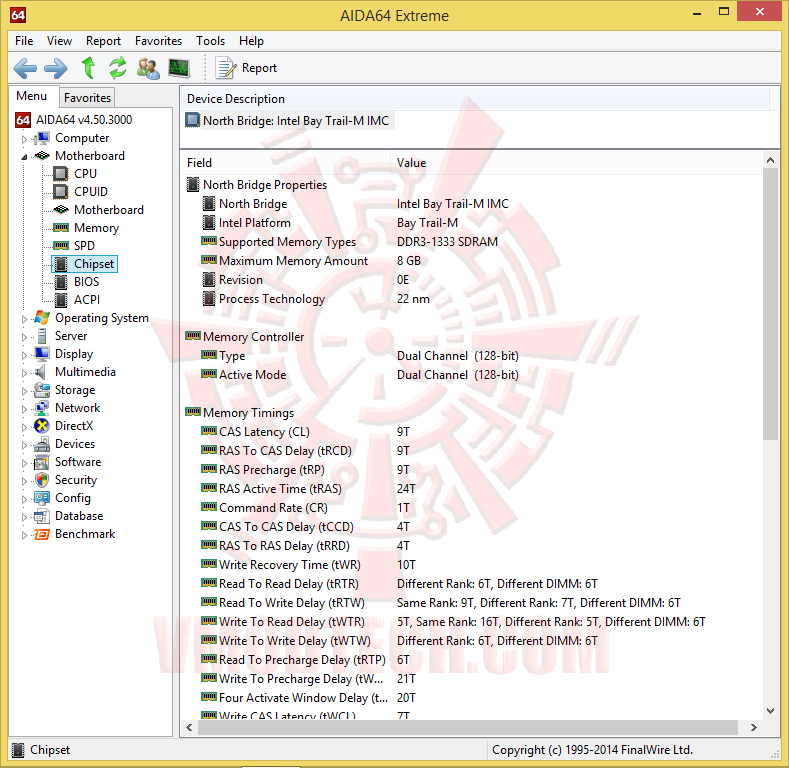Open the system monitor graph toolbar icon
The height and width of the screenshot is (768, 789).
(x=179, y=68)
